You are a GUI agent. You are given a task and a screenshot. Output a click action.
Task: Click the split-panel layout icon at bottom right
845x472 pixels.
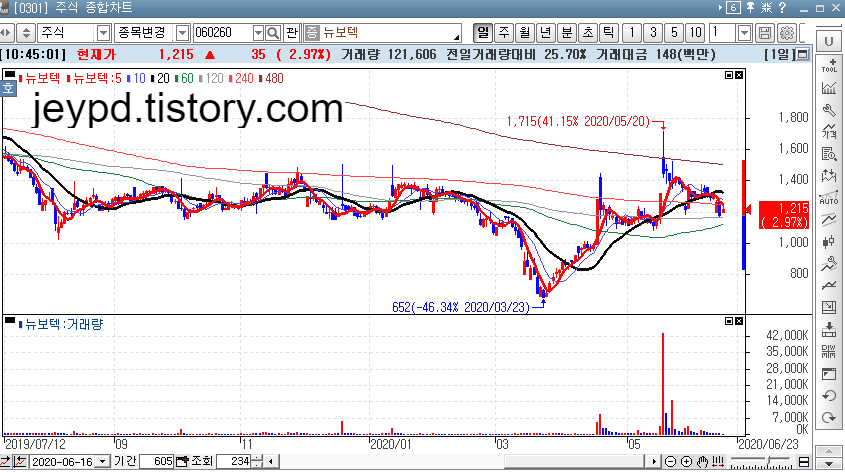pos(804,462)
